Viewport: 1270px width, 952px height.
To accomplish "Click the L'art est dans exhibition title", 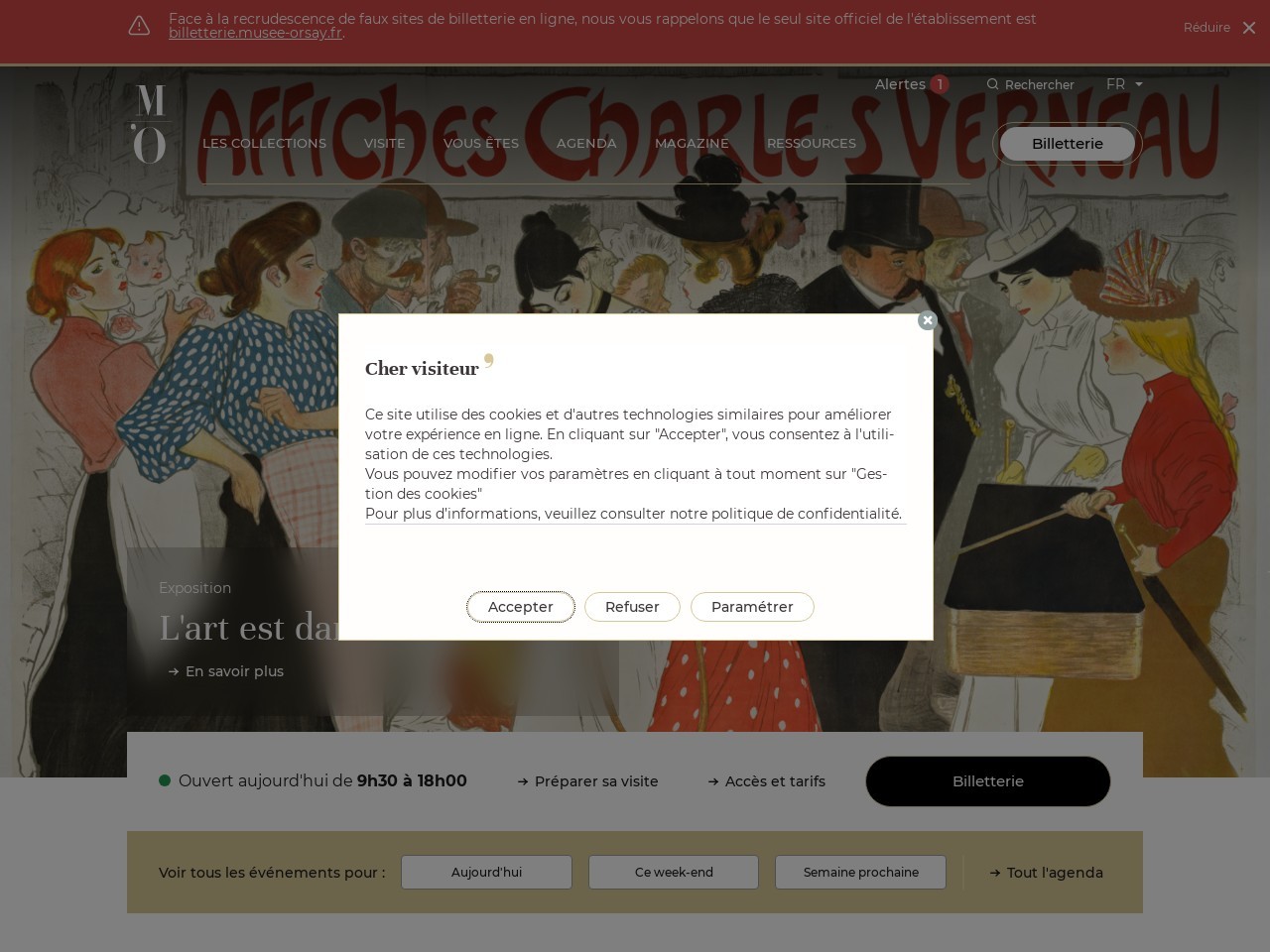I will point(249,628).
